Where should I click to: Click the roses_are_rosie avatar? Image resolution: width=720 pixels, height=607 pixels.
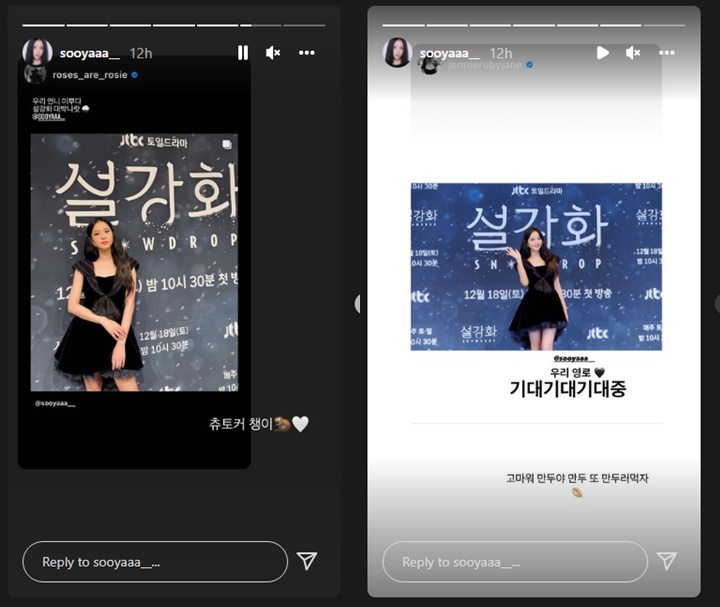(35, 74)
